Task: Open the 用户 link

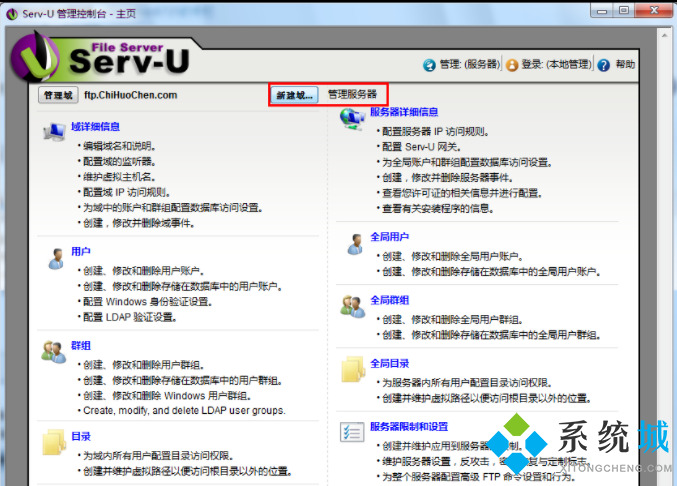Action: (81, 251)
